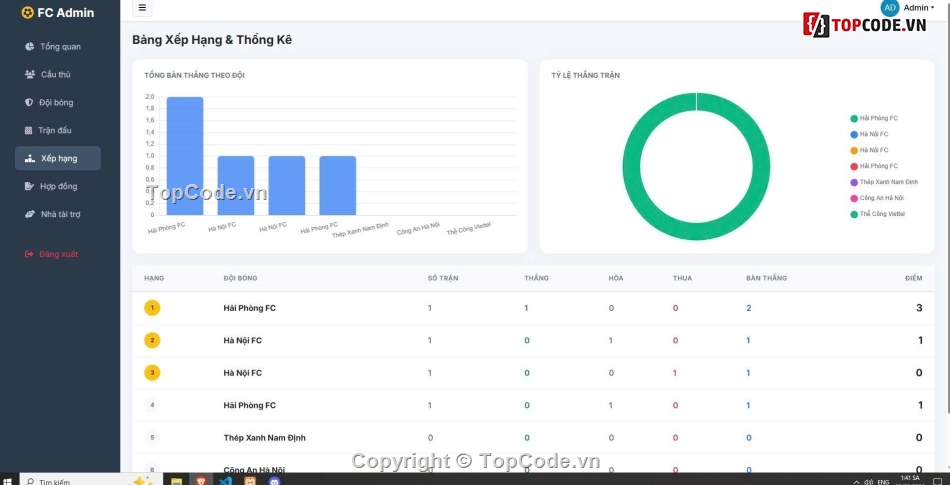Toggle the Thể Công Viettel legend entry

[x=878, y=214]
